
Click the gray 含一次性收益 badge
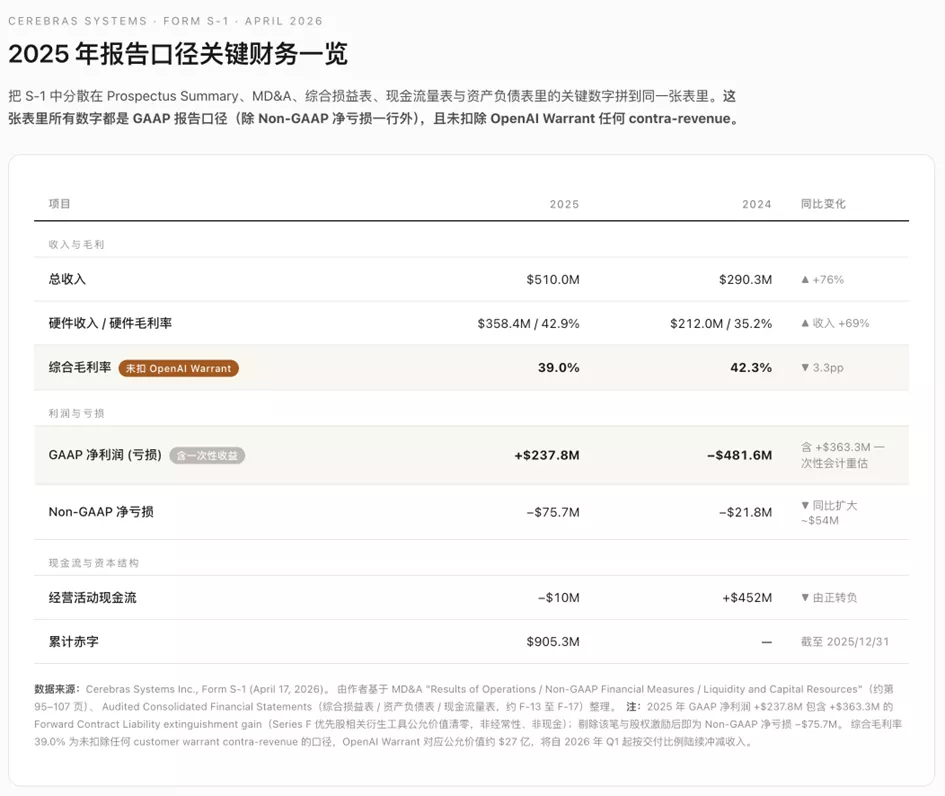207,456
